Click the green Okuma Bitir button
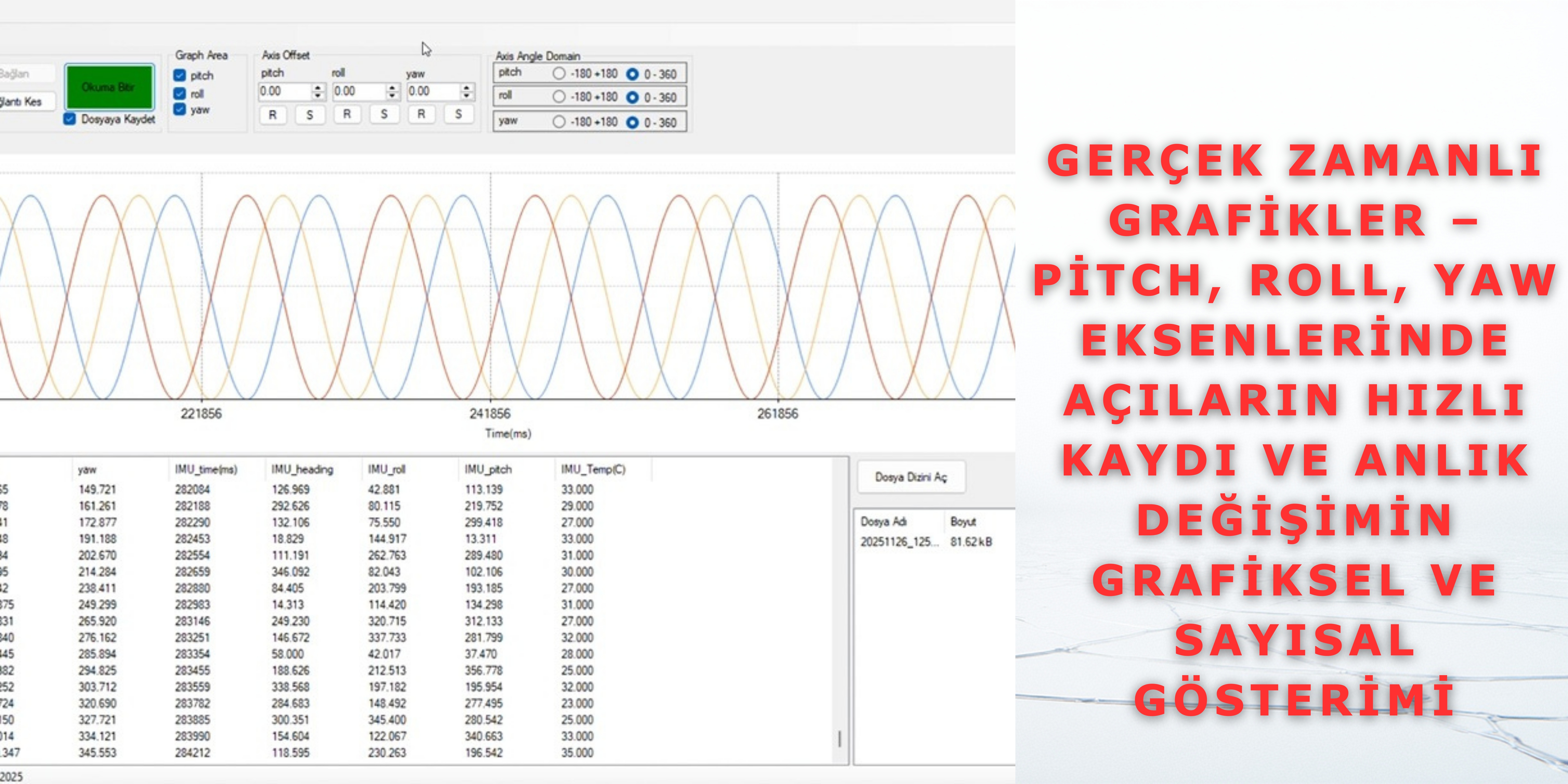This screenshot has height=784, width=1568. click(x=109, y=87)
